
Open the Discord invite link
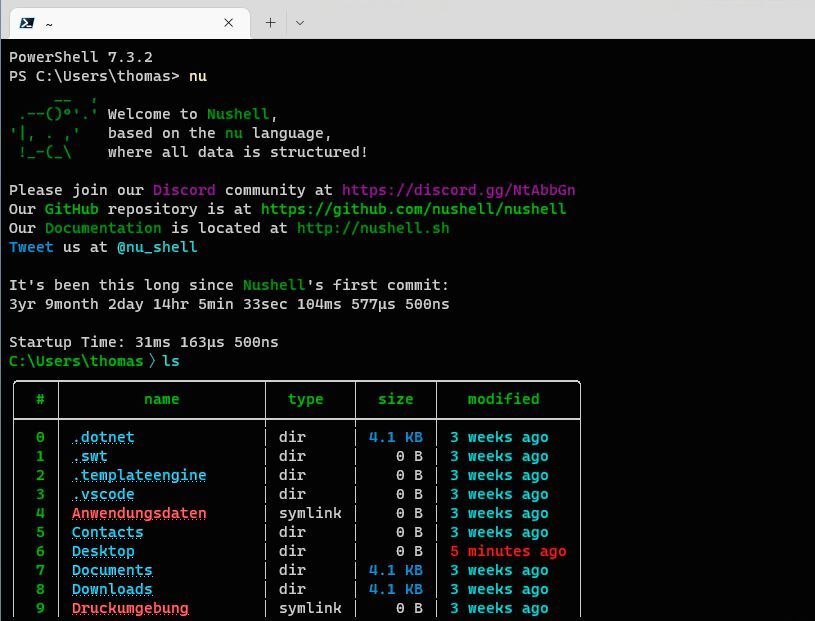458,190
